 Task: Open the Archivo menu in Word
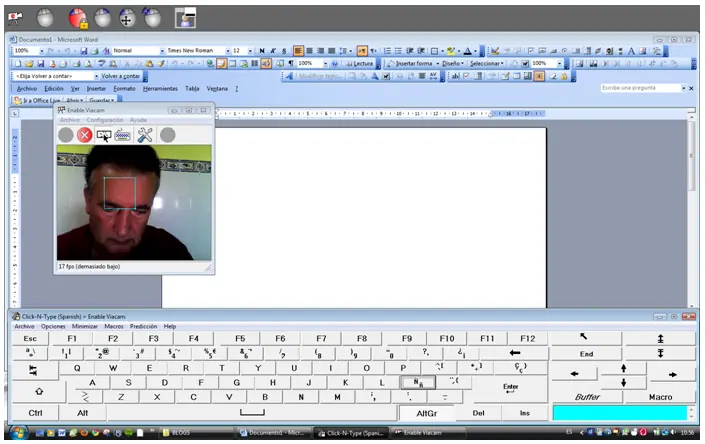point(27,89)
